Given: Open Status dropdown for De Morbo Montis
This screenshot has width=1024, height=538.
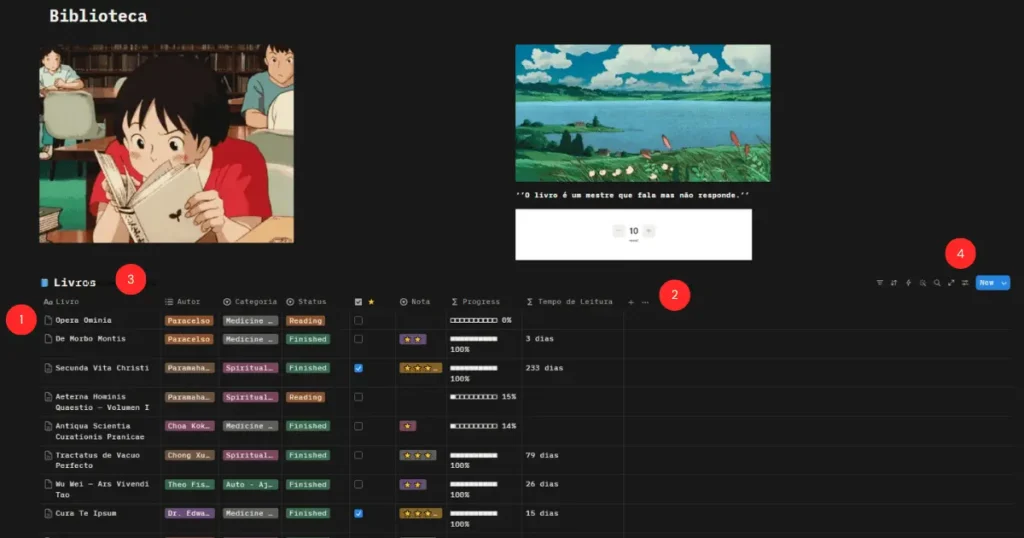Looking at the screenshot, I should (x=308, y=340).
